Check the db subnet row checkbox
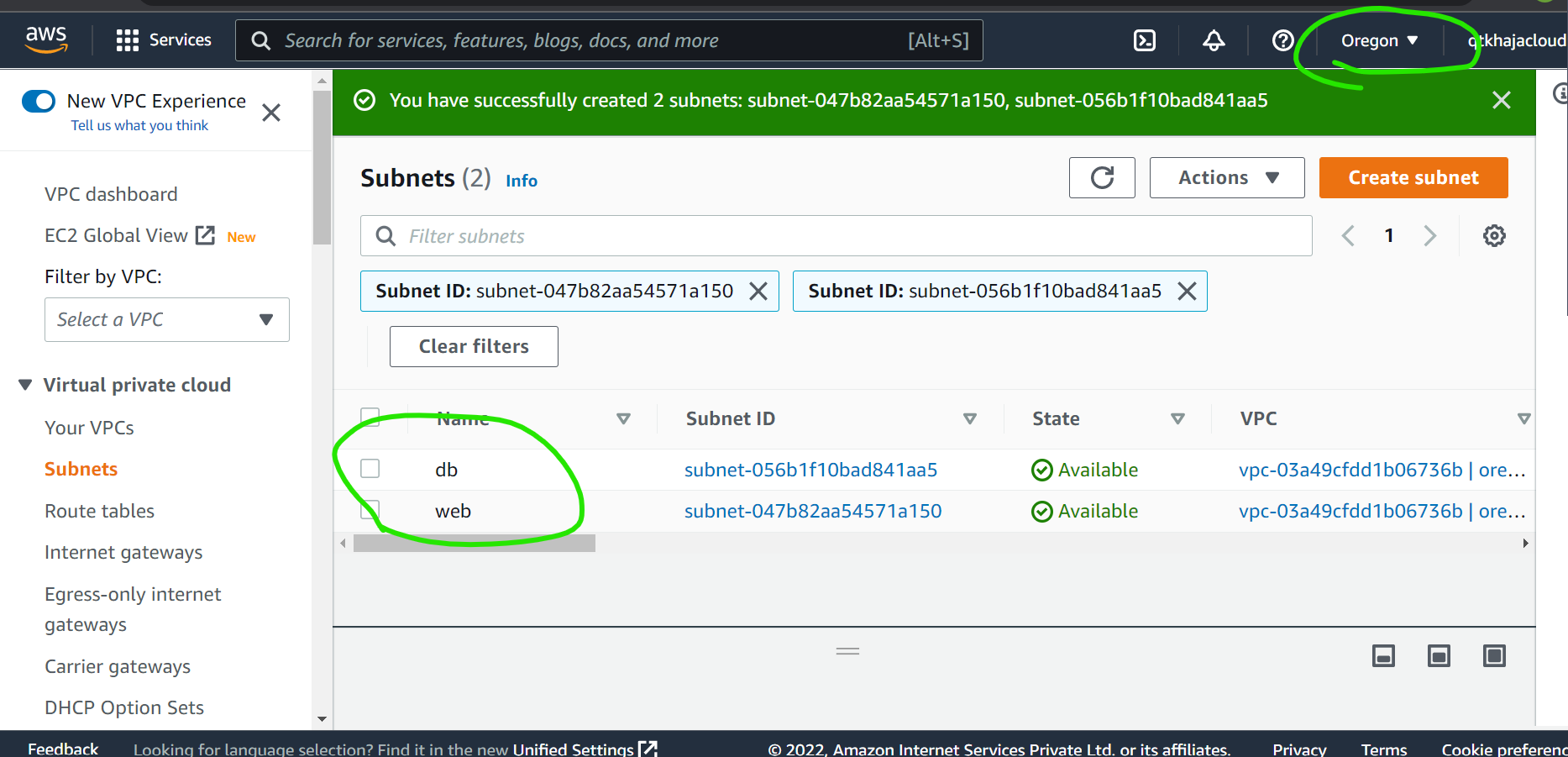This screenshot has width=1568, height=757. pos(370,468)
